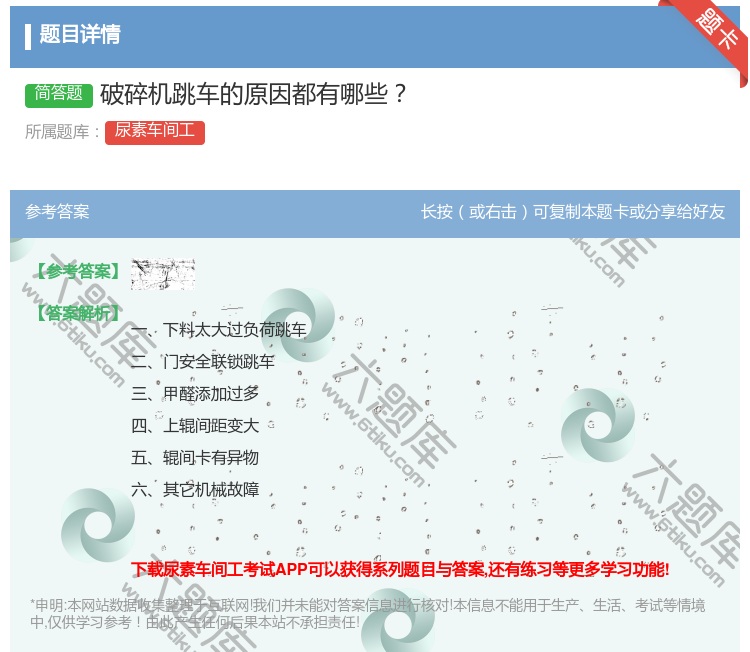The width and height of the screenshot is (750, 652).
Task: Click the red 下载尿素车间工考试APP promotion link
Action: click(400, 569)
